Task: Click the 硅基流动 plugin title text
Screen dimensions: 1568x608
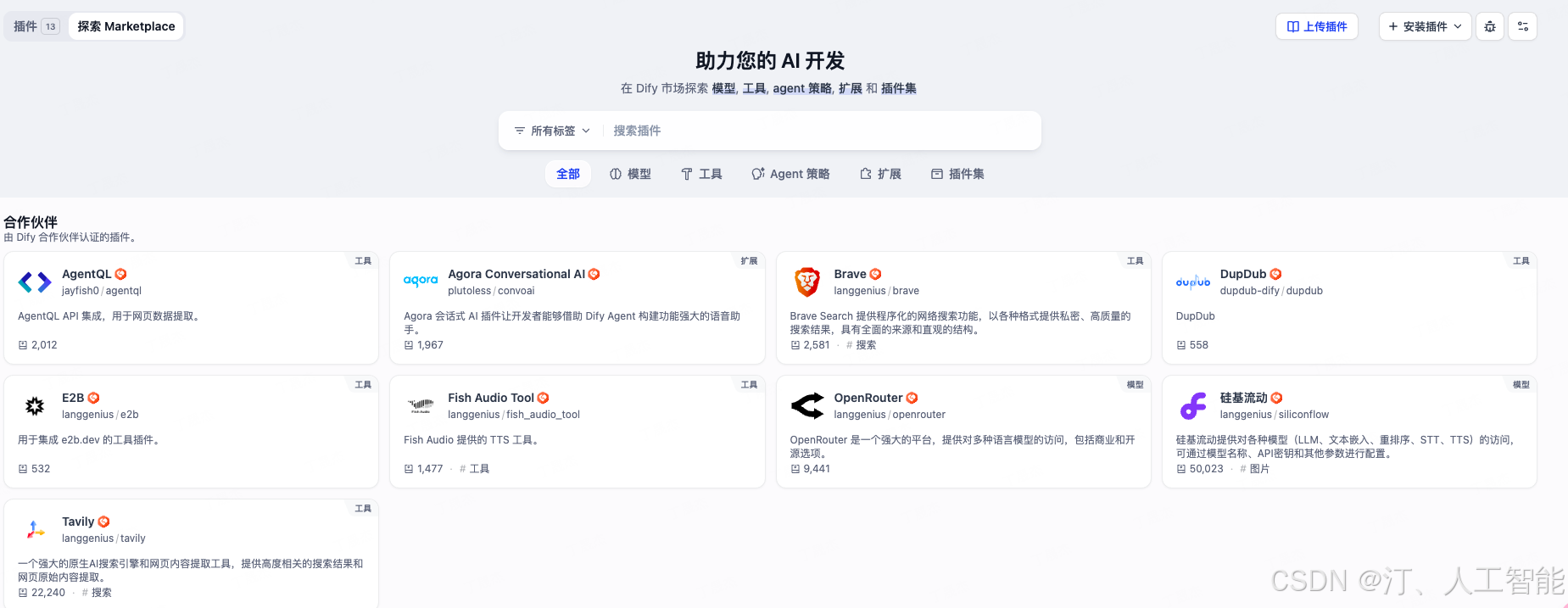Action: pyautogui.click(x=1244, y=398)
